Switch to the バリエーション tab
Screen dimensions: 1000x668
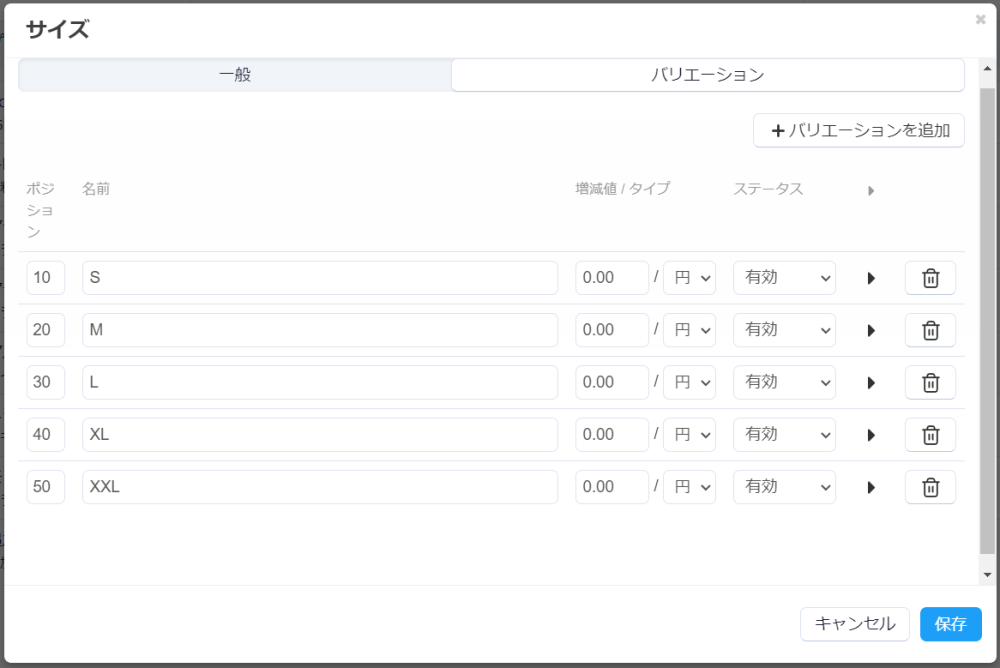pos(708,75)
